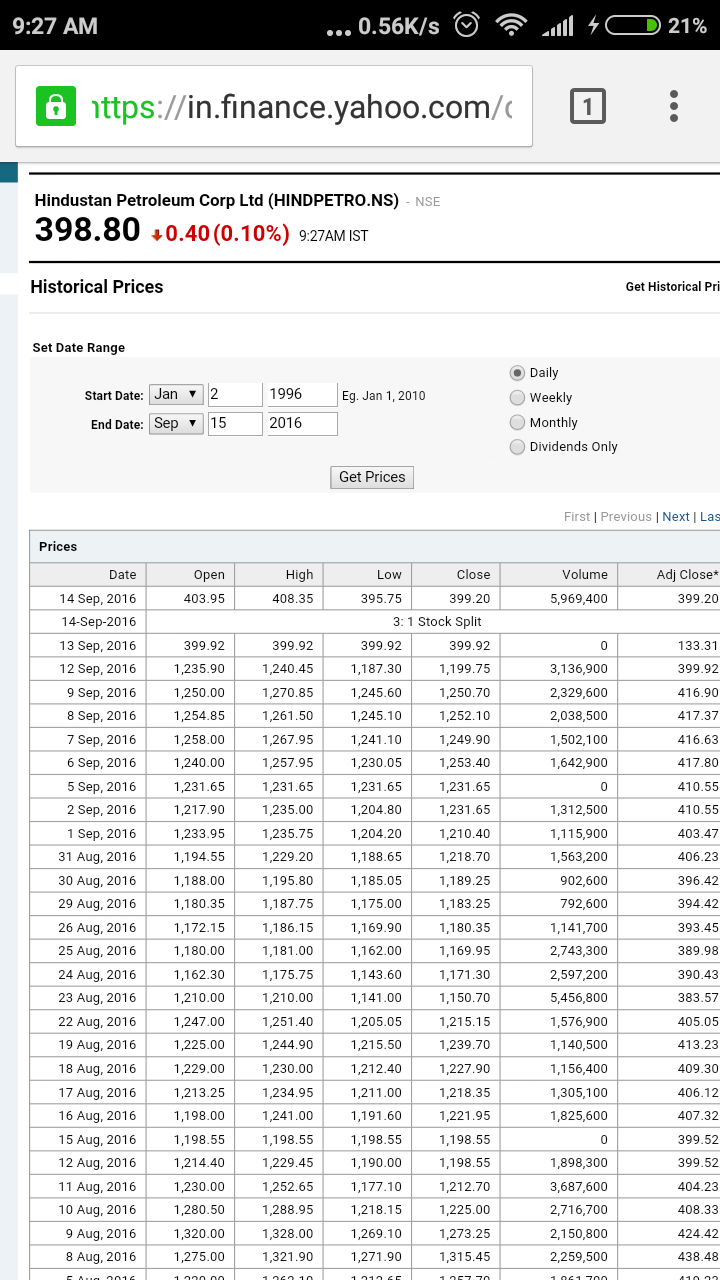Click the End Date day field
This screenshot has height=1280, width=720.
pyautogui.click(x=235, y=424)
